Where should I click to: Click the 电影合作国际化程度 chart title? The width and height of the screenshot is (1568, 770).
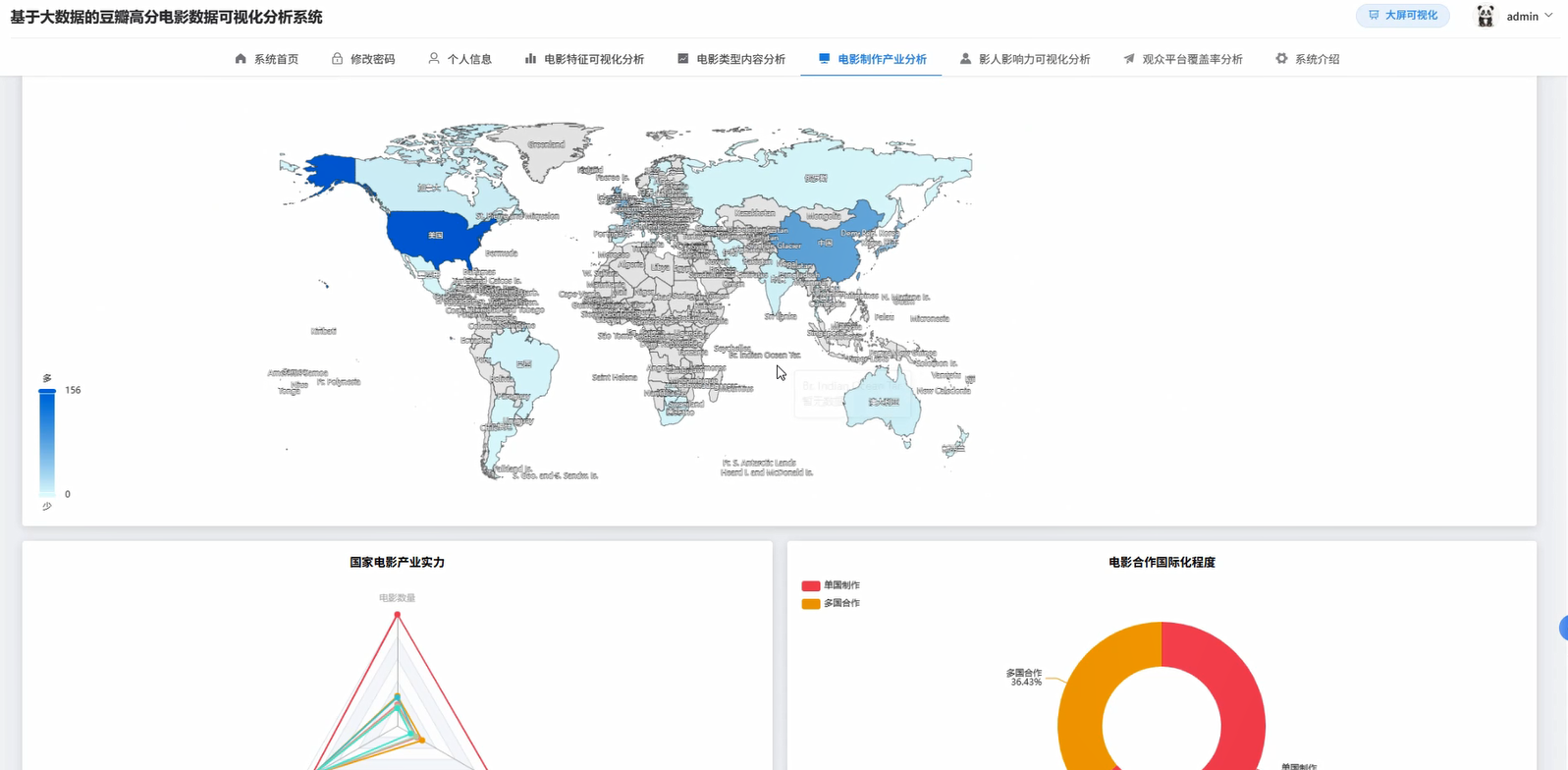click(x=1162, y=563)
